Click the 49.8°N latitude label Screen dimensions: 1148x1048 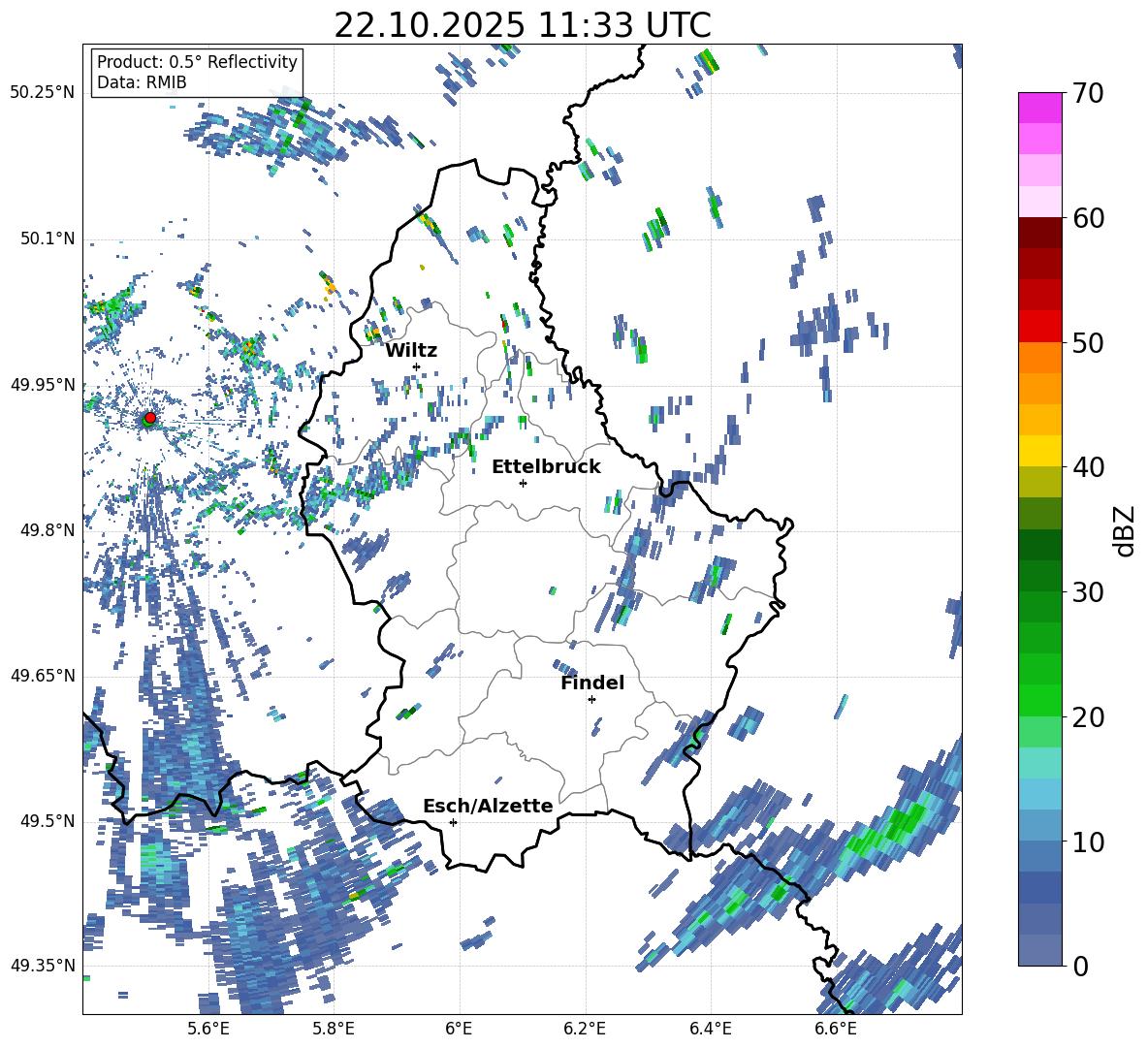tap(47, 530)
